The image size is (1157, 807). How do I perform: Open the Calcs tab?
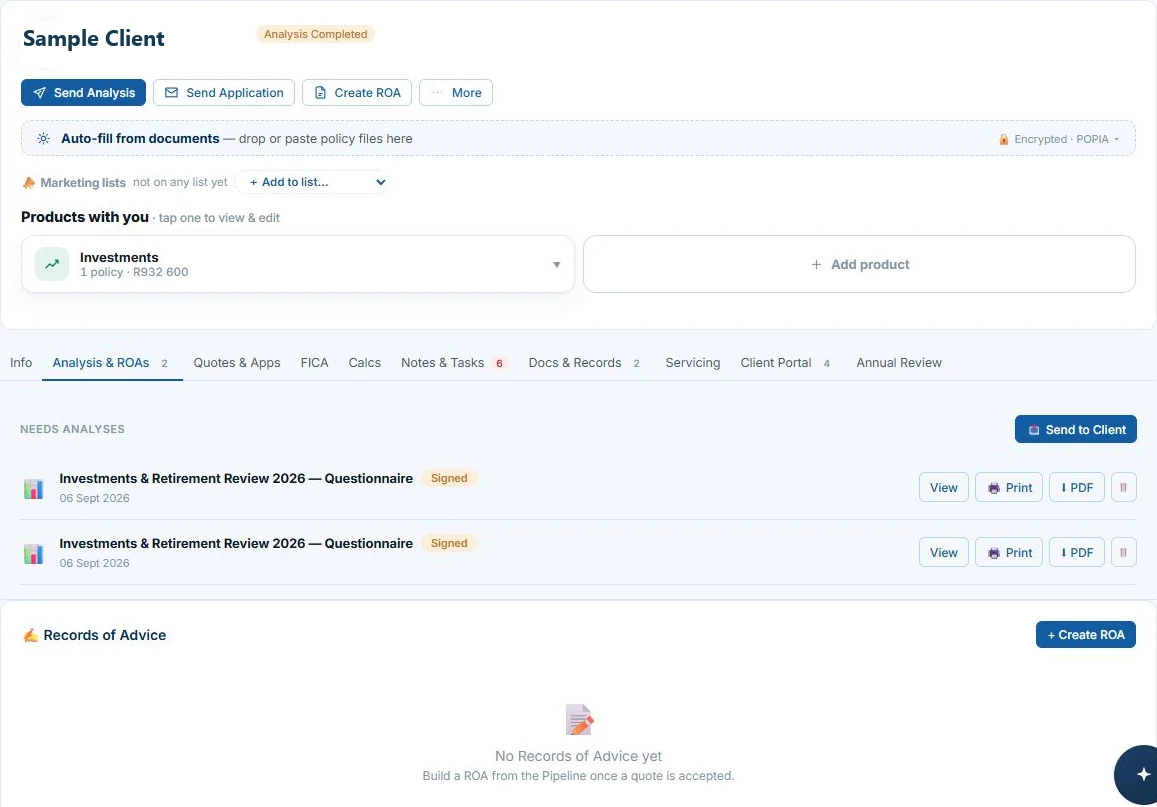tap(365, 363)
